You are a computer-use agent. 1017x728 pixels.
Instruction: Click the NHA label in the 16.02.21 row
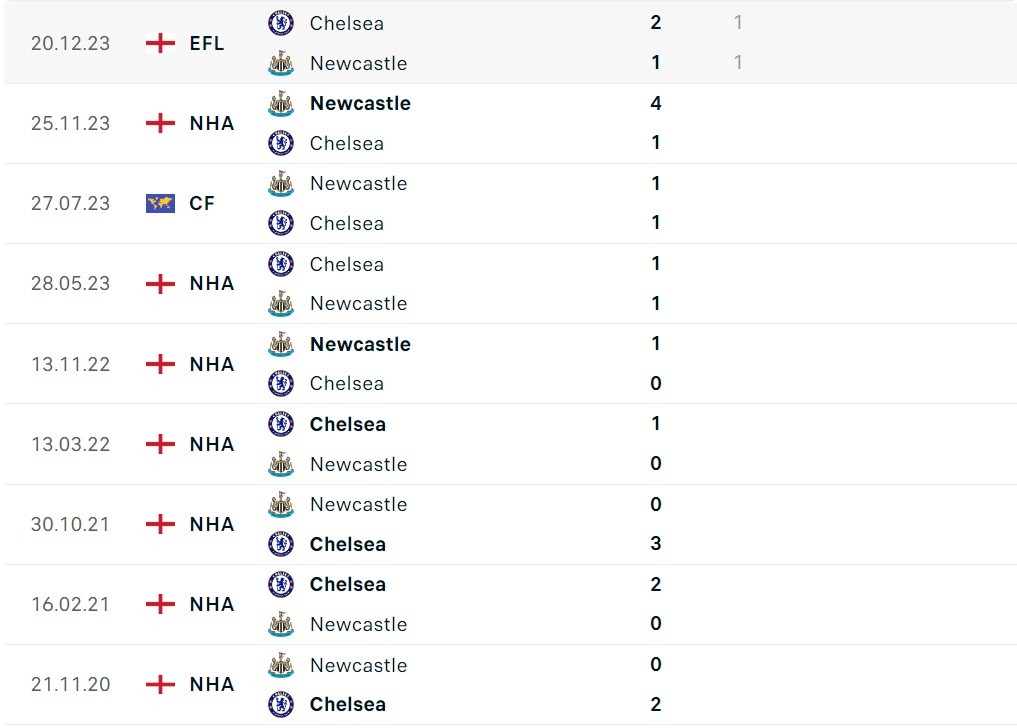pyautogui.click(x=212, y=604)
